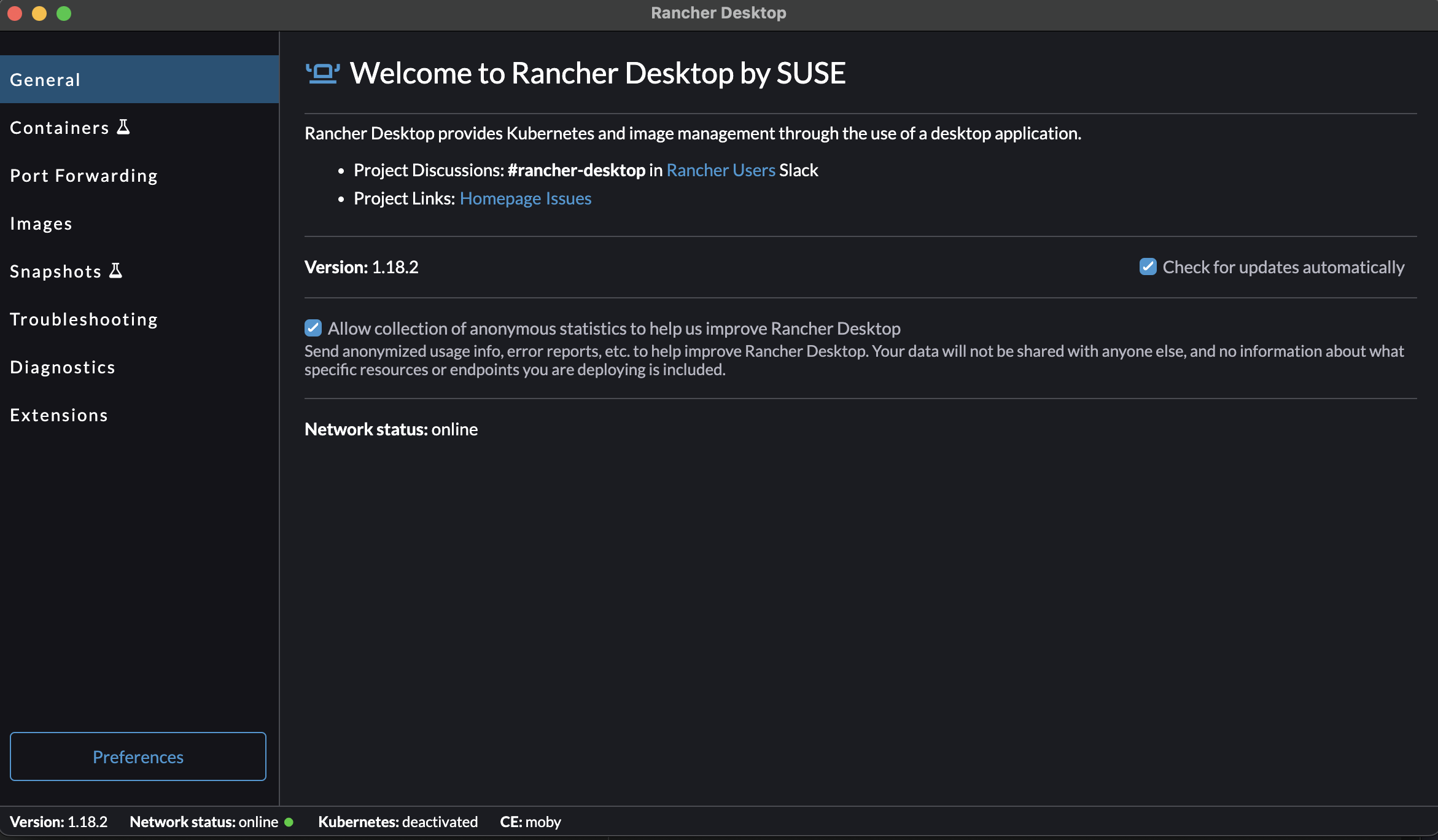Open the project Homepage link

coord(500,198)
